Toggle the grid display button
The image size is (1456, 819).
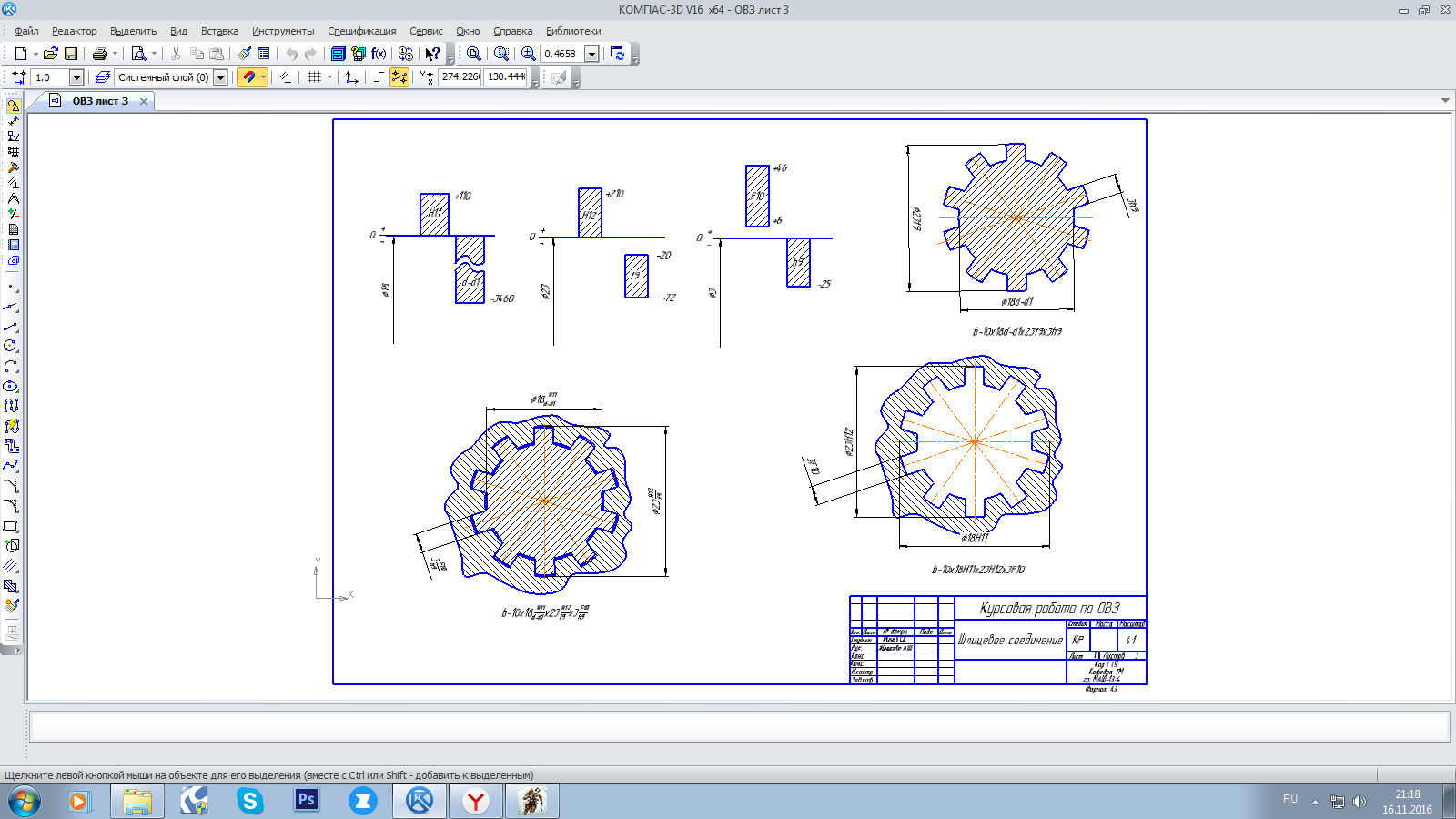(315, 77)
